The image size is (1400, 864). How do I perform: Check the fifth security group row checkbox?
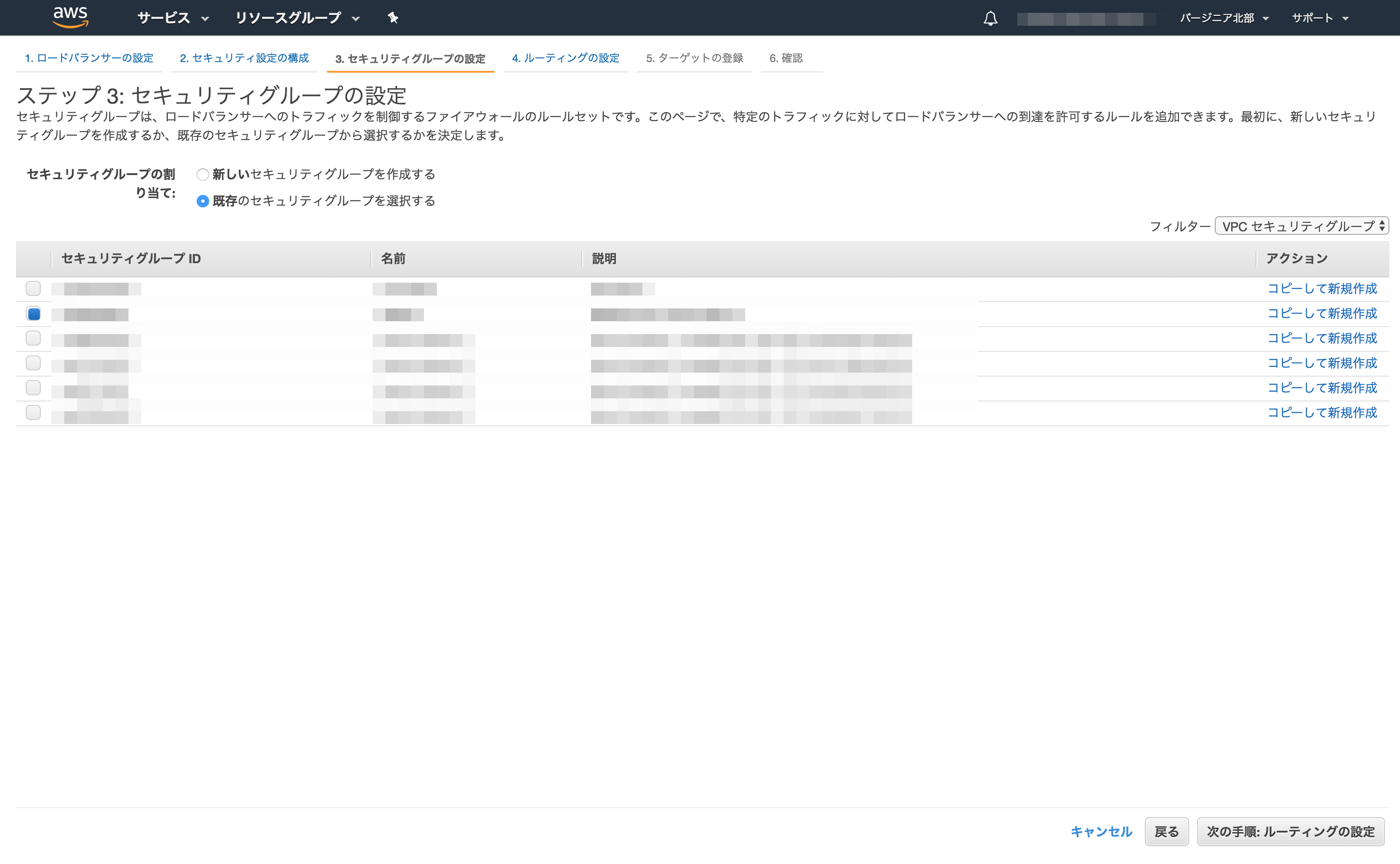(x=33, y=387)
